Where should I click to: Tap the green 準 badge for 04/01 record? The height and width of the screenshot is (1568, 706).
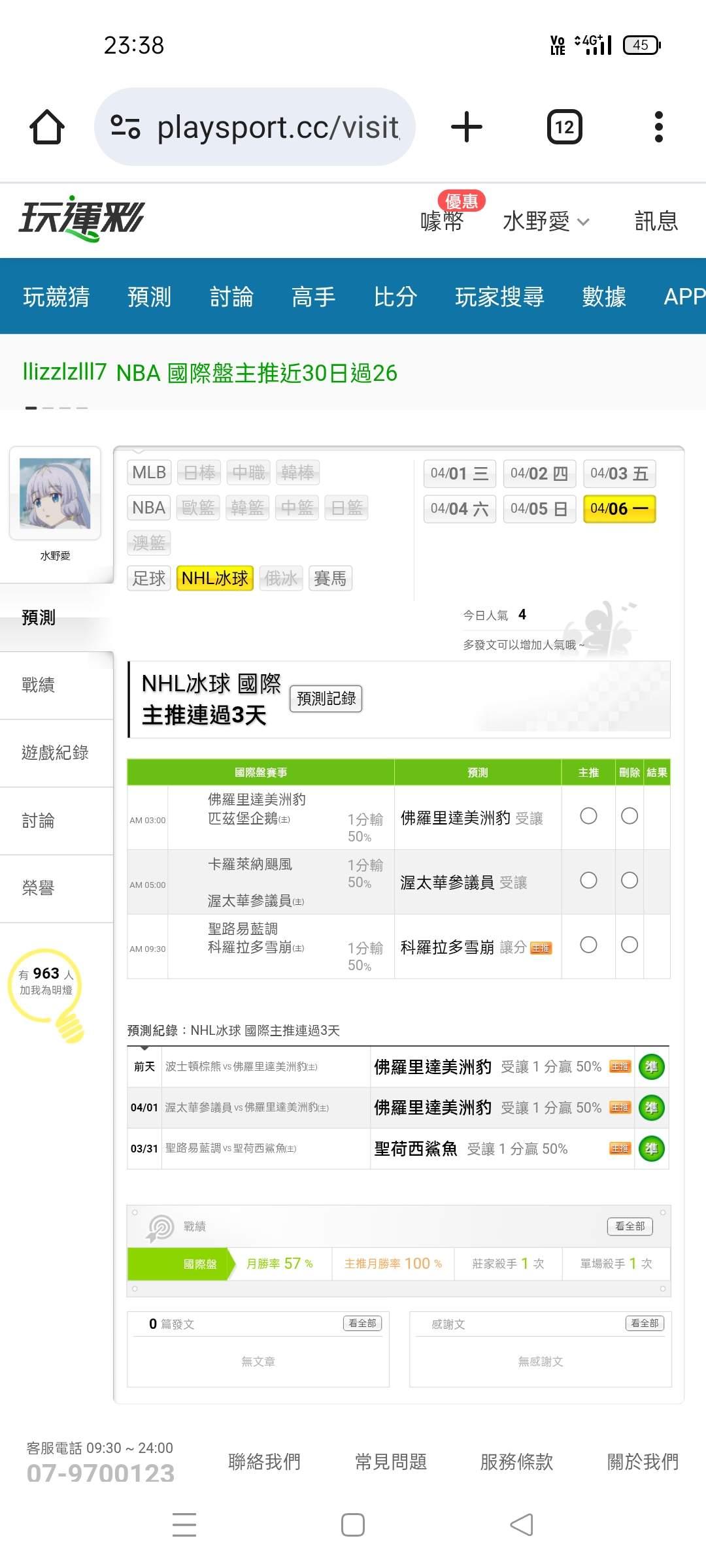(651, 1107)
